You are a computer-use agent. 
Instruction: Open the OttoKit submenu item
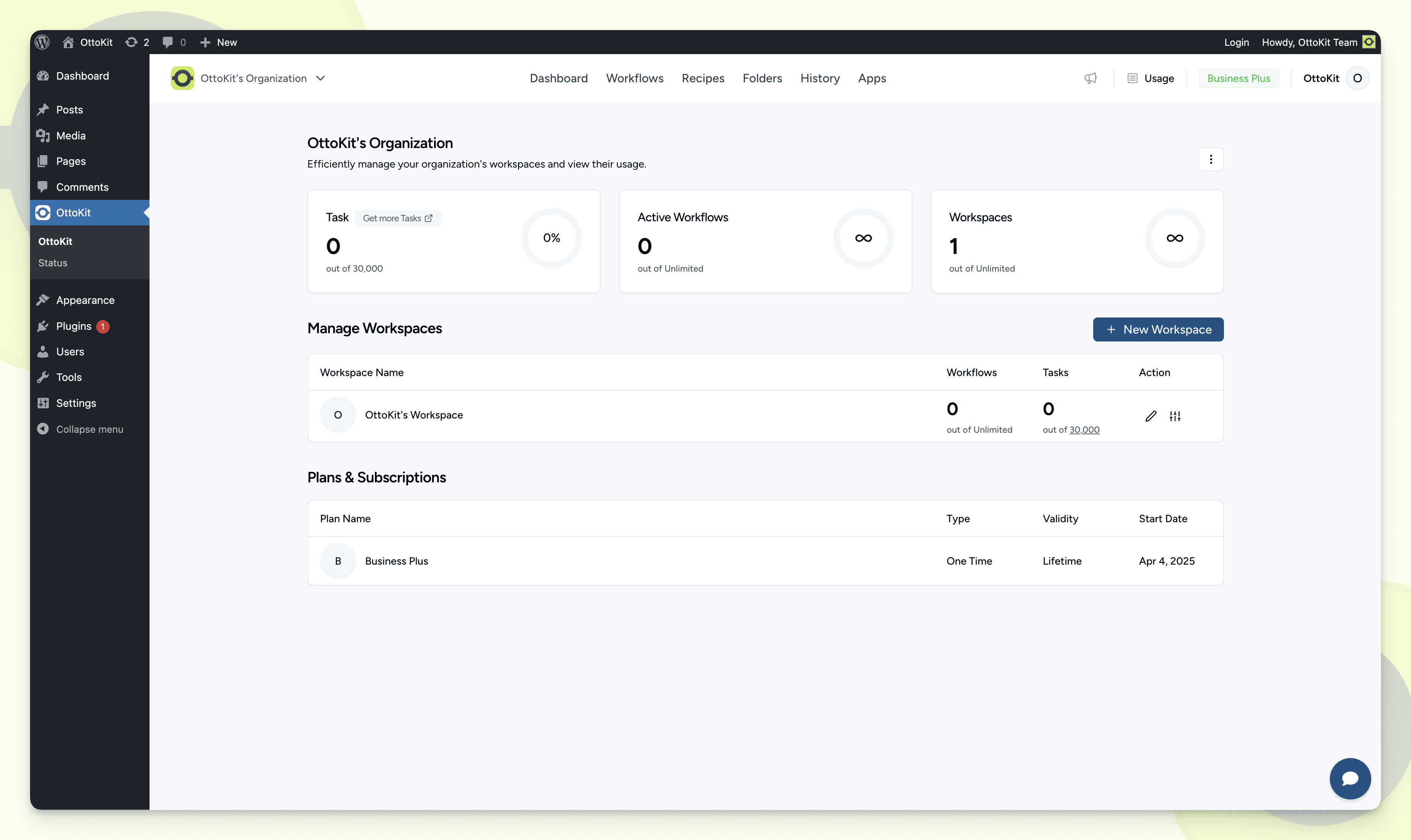(55, 242)
